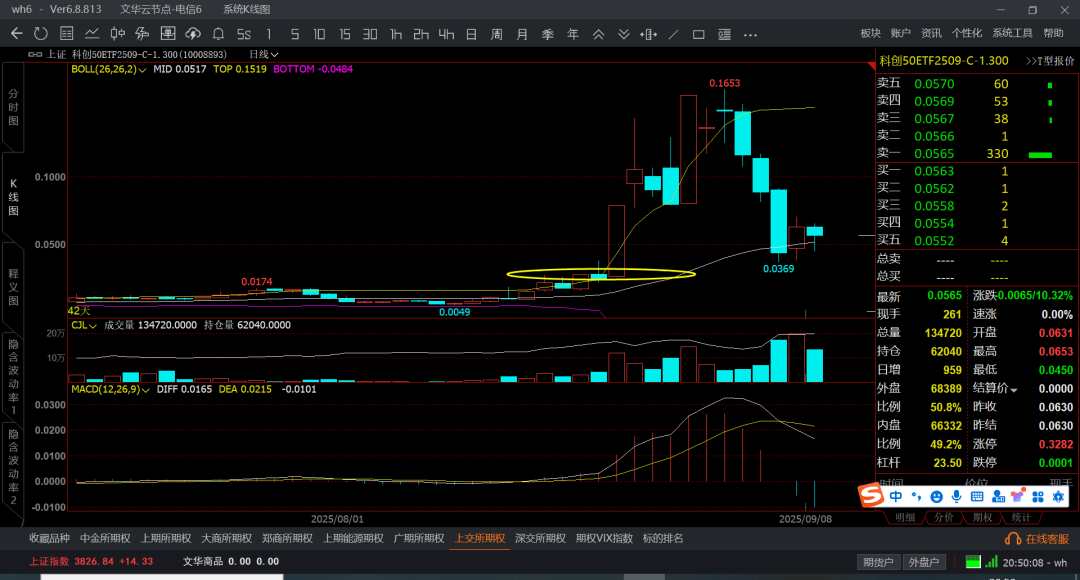This screenshot has height=580, width=1080.
Task: Switch to 统计 tab
Action: (1021, 517)
